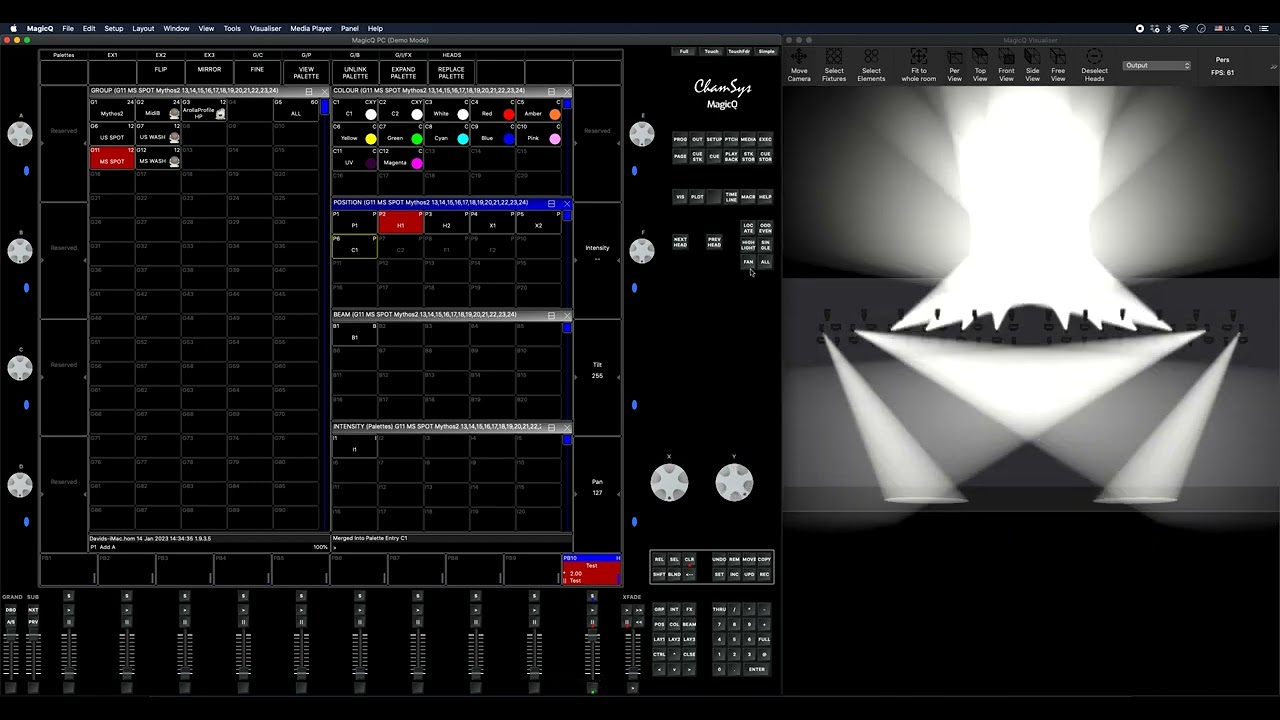
Task: Open the Output dropdown in Visualiser
Action: click(x=1157, y=66)
